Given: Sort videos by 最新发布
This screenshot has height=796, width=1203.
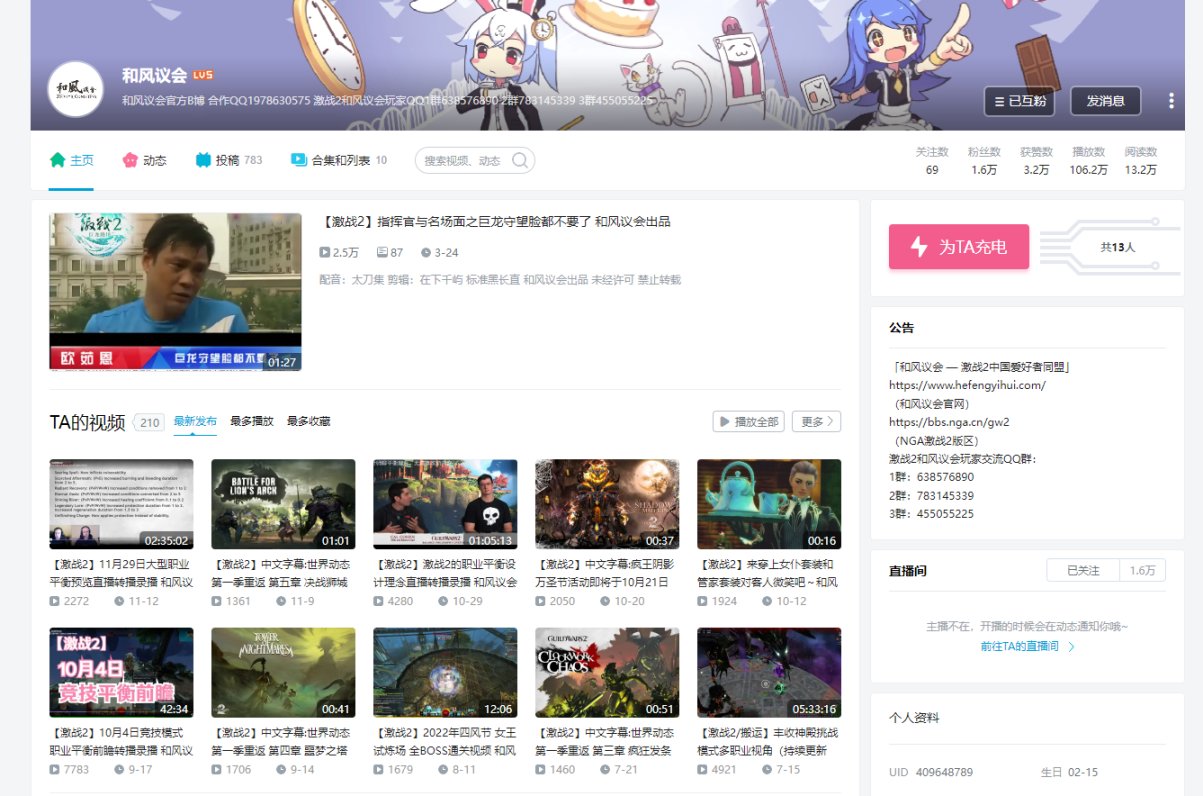Looking at the screenshot, I should point(195,421).
